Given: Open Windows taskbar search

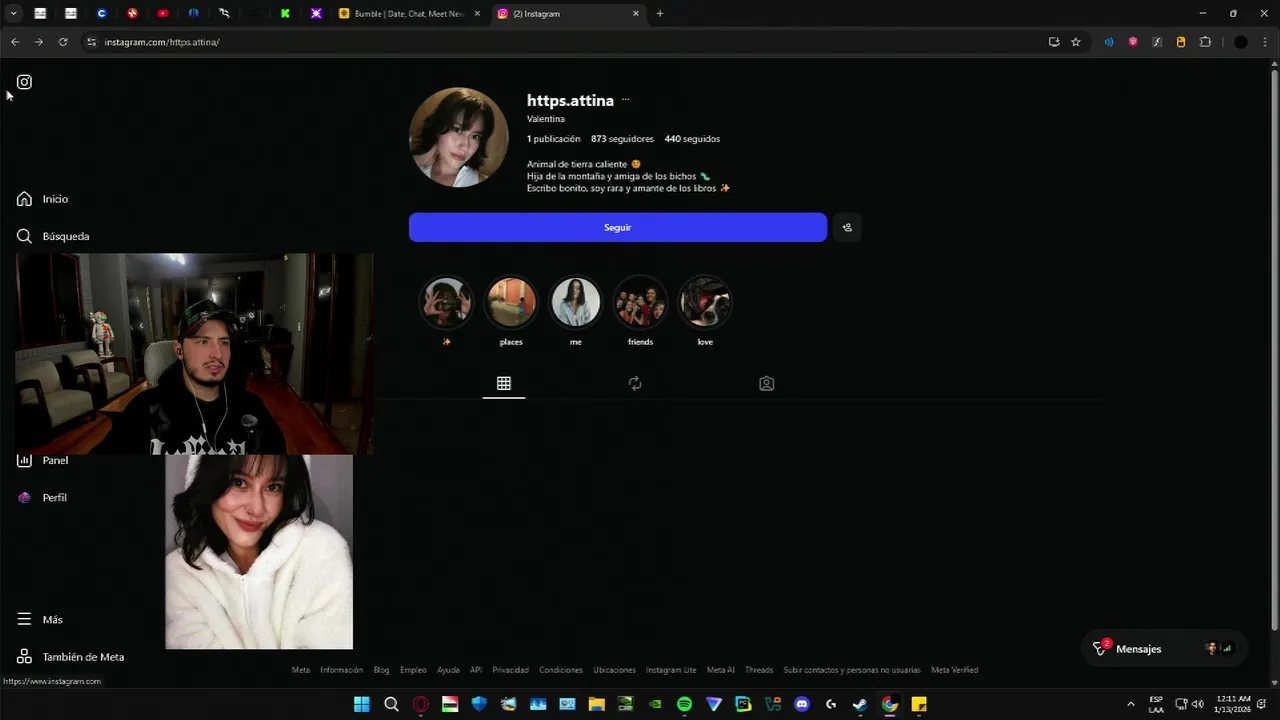Looking at the screenshot, I should point(391,704).
